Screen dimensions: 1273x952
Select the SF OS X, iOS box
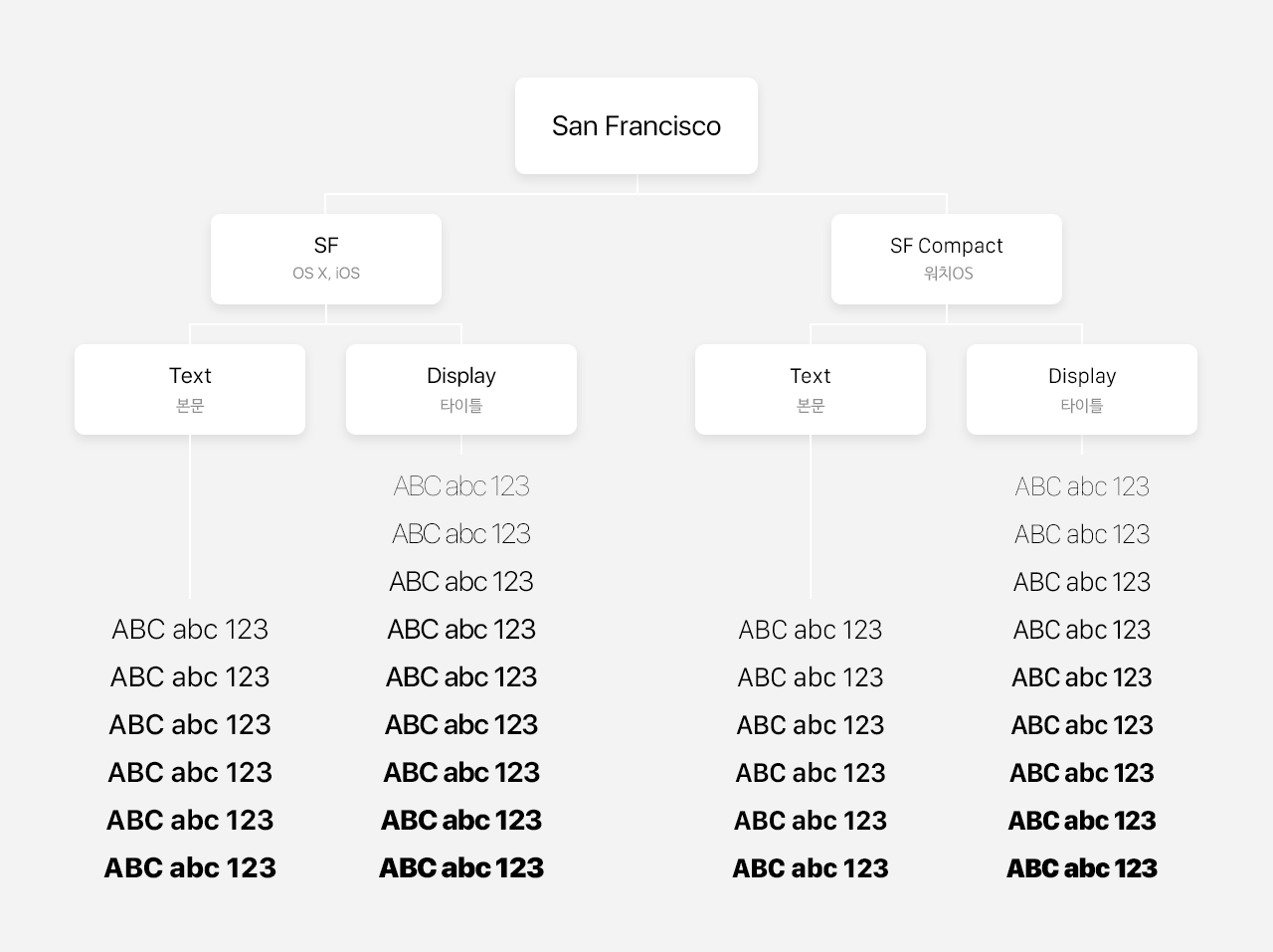pyautogui.click(x=326, y=259)
